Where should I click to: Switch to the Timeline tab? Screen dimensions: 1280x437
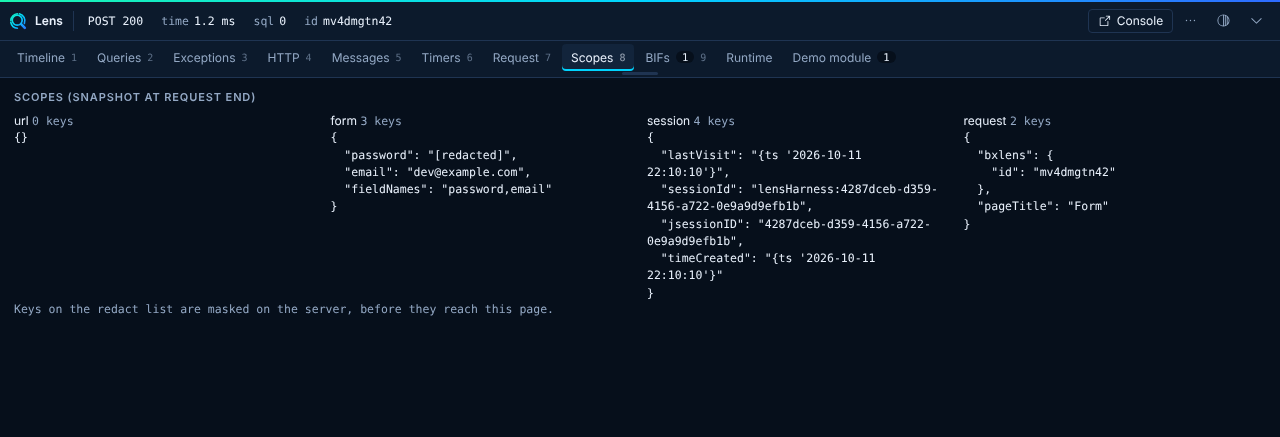47,58
